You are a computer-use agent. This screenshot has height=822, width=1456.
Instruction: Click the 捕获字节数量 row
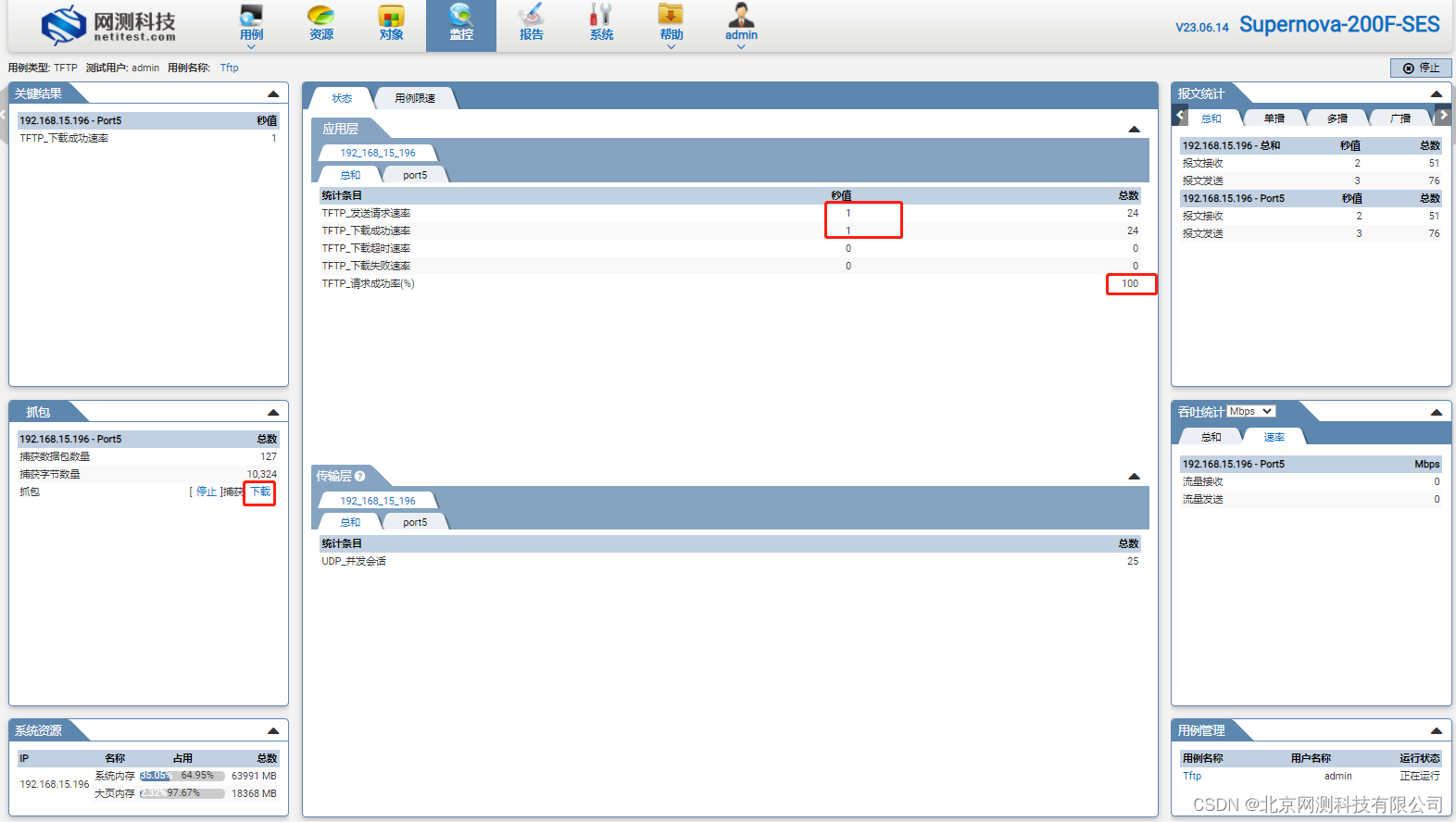148,474
